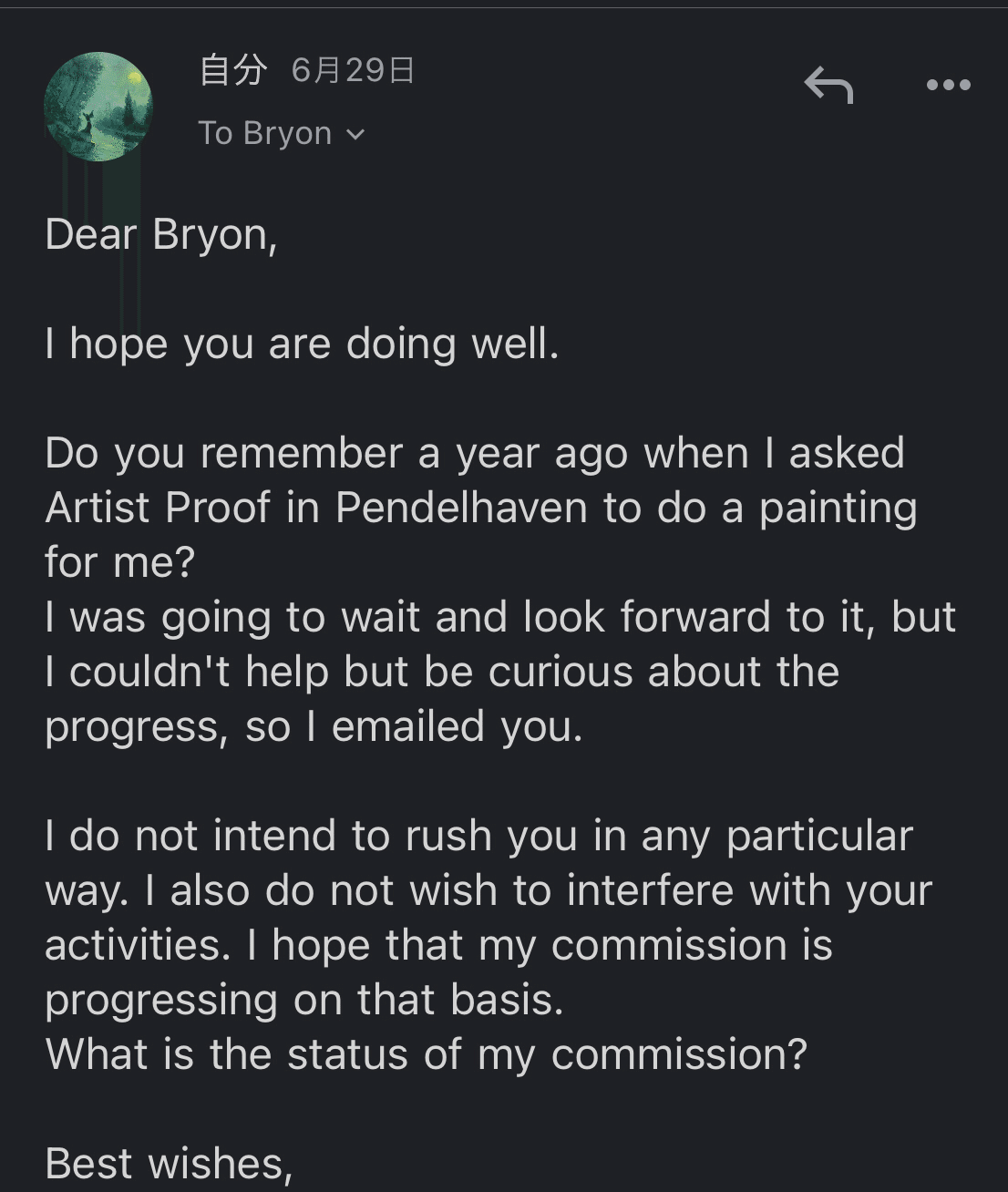Click the "Best wishes," closing line
Viewport: 1008px width, 1192px height.
tap(169, 1164)
